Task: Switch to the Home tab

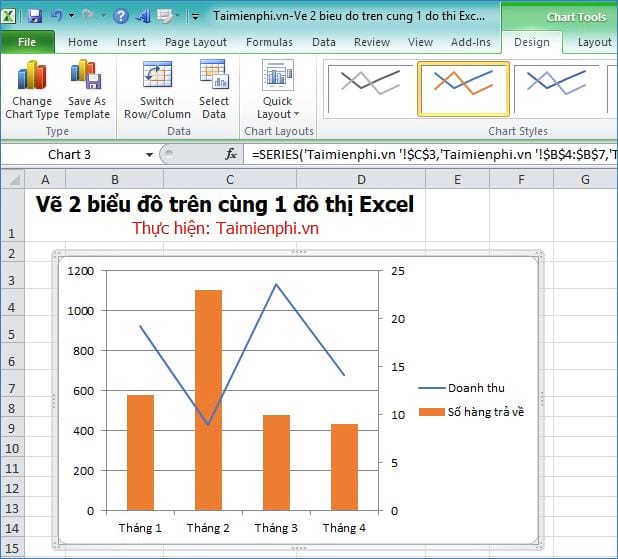Action: (83, 42)
